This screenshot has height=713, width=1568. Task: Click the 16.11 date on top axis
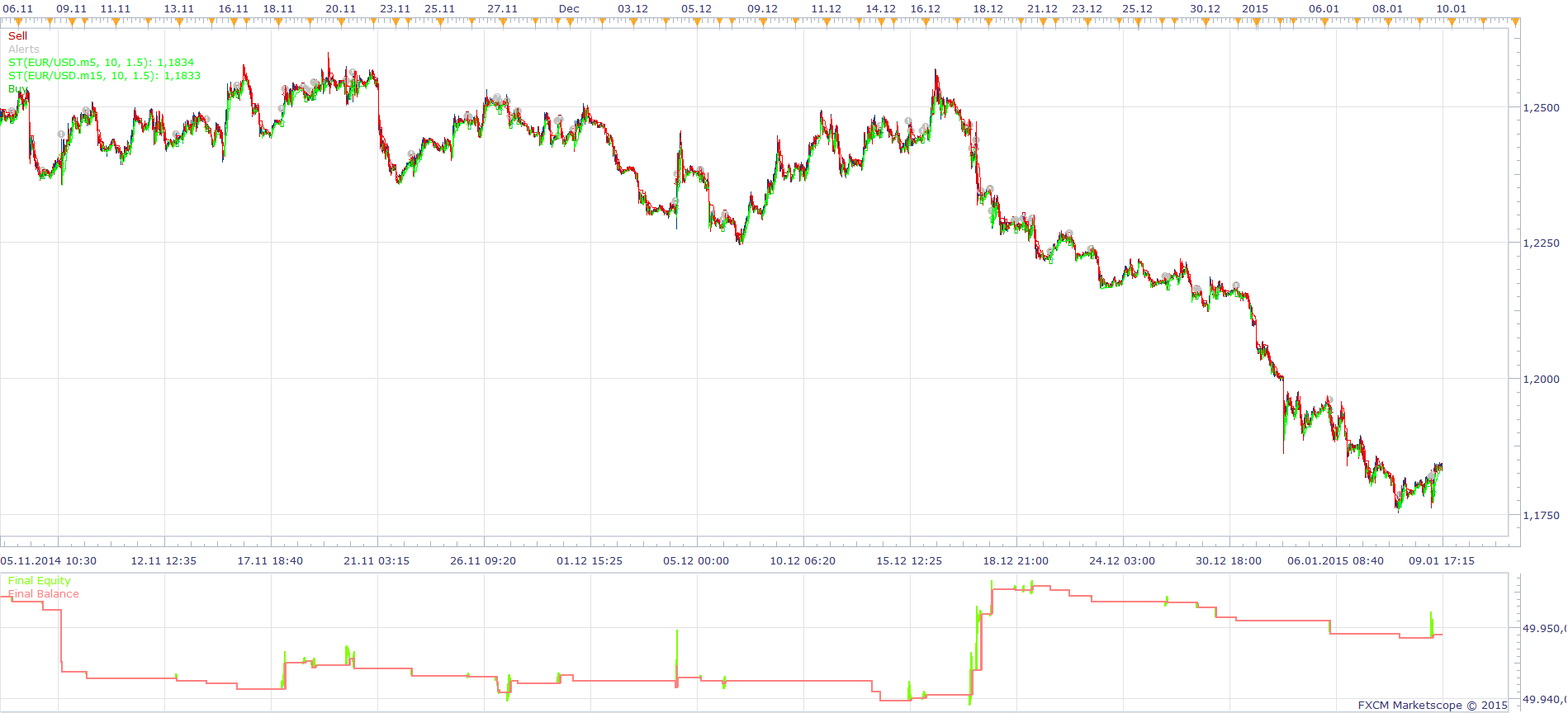coord(233,9)
